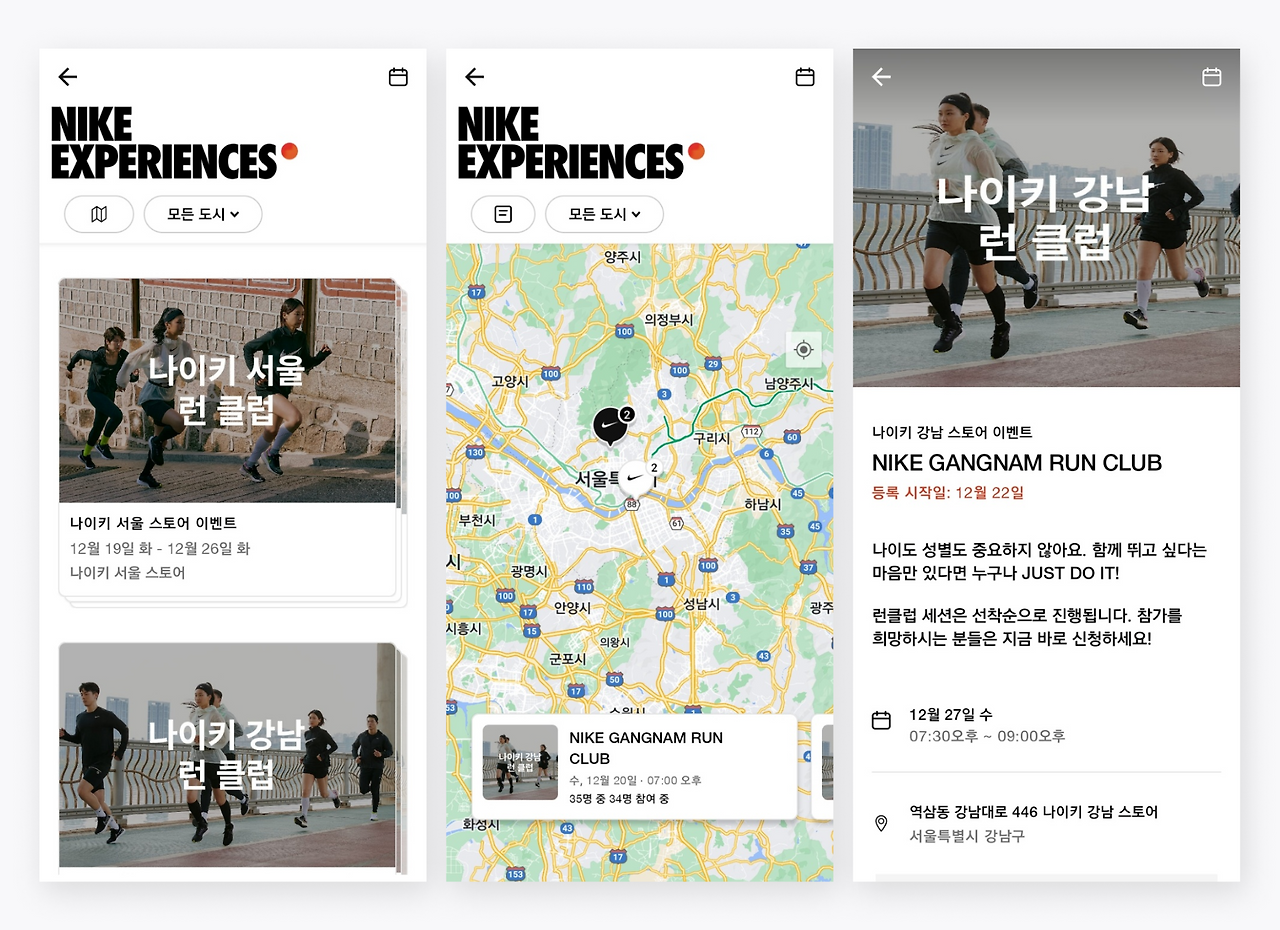Open the white calendar icon on event detail

click(1212, 77)
